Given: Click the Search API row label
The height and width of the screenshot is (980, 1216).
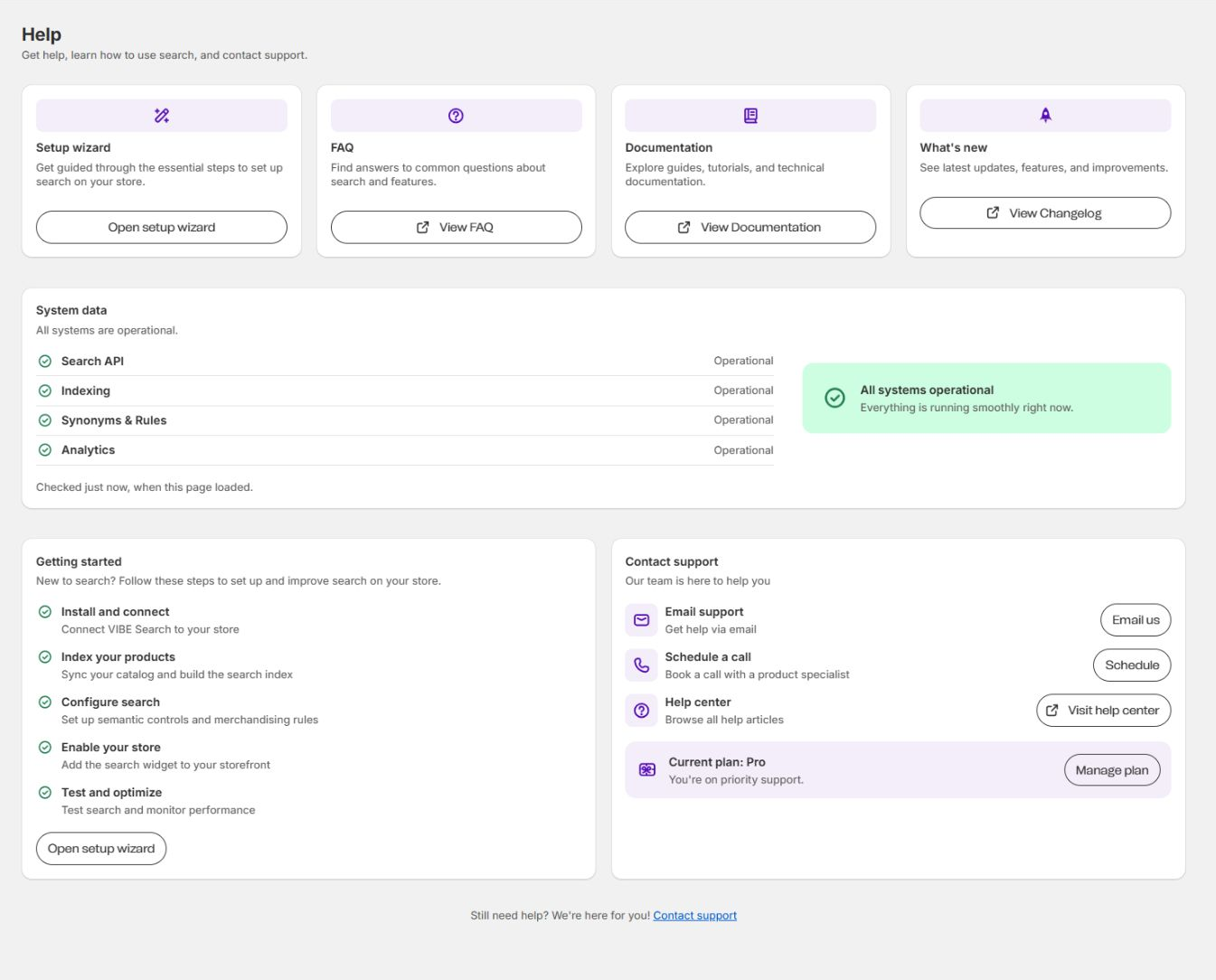Looking at the screenshot, I should (x=92, y=361).
